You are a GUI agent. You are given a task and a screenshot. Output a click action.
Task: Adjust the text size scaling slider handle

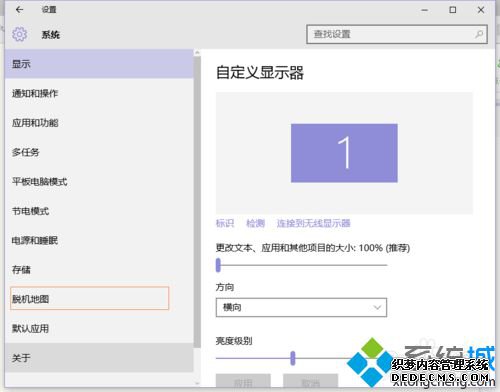pyautogui.click(x=218, y=265)
